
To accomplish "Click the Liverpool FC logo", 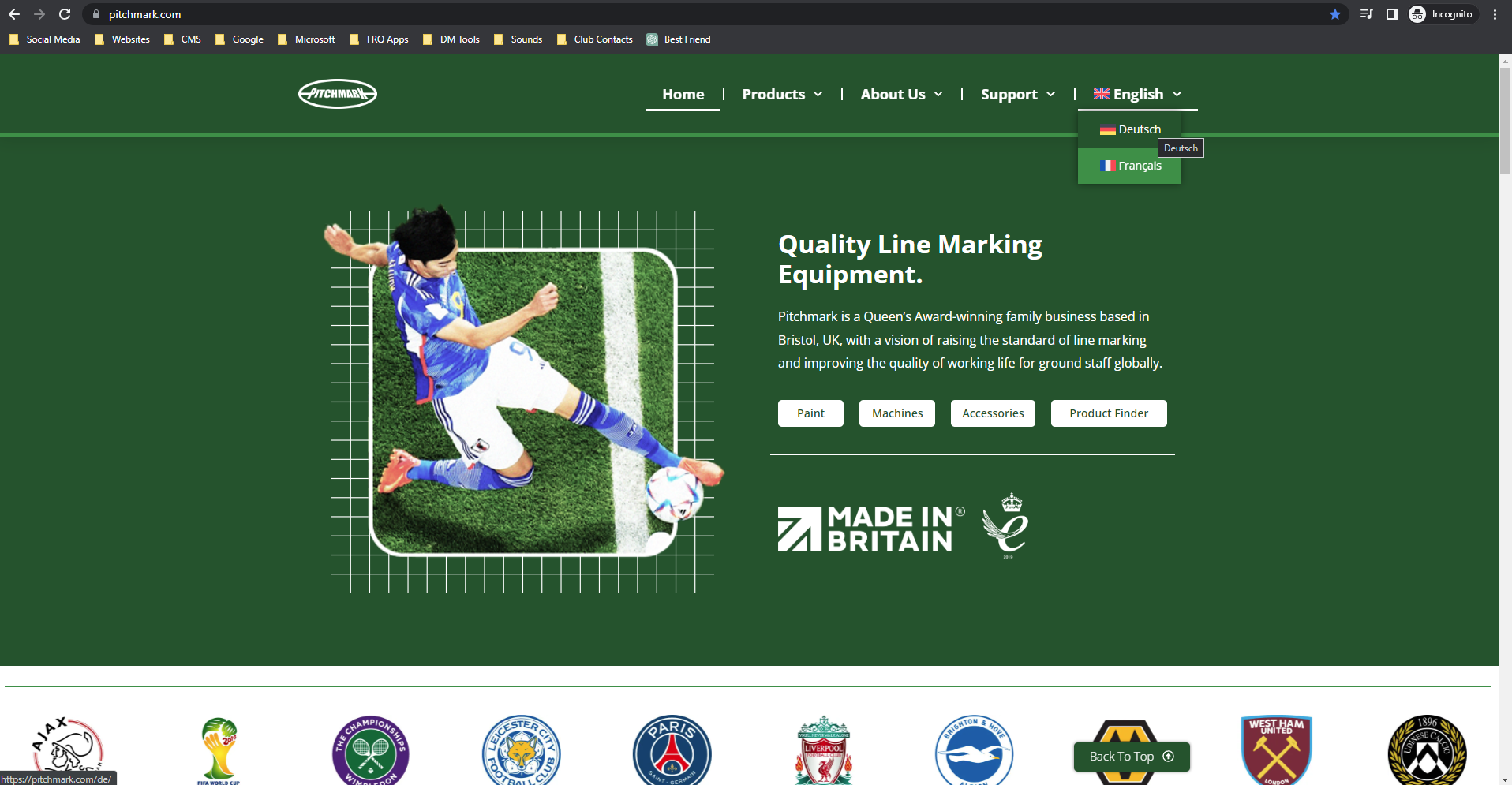I will click(823, 750).
